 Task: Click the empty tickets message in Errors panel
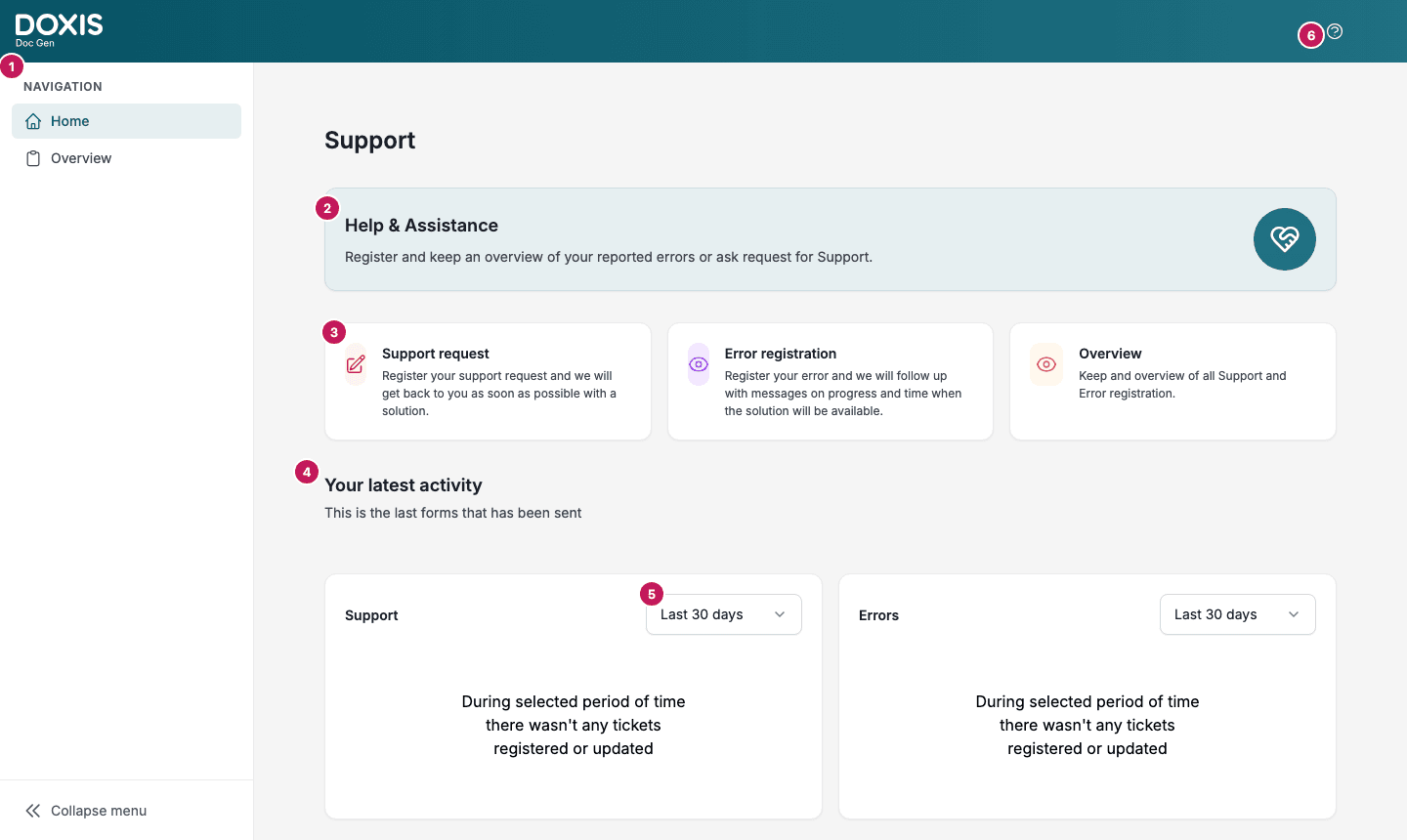click(x=1087, y=725)
